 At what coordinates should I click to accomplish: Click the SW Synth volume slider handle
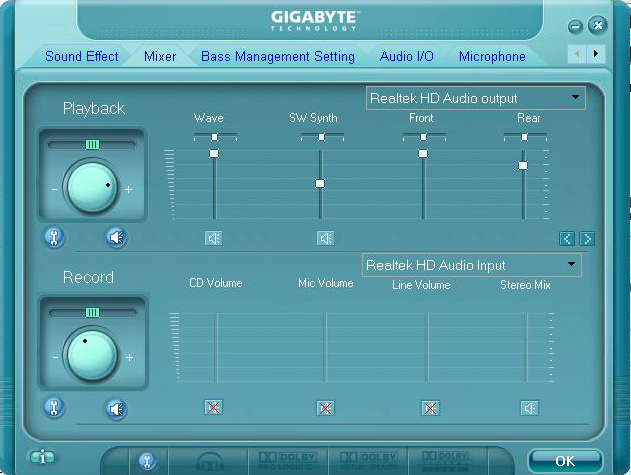[x=320, y=184]
